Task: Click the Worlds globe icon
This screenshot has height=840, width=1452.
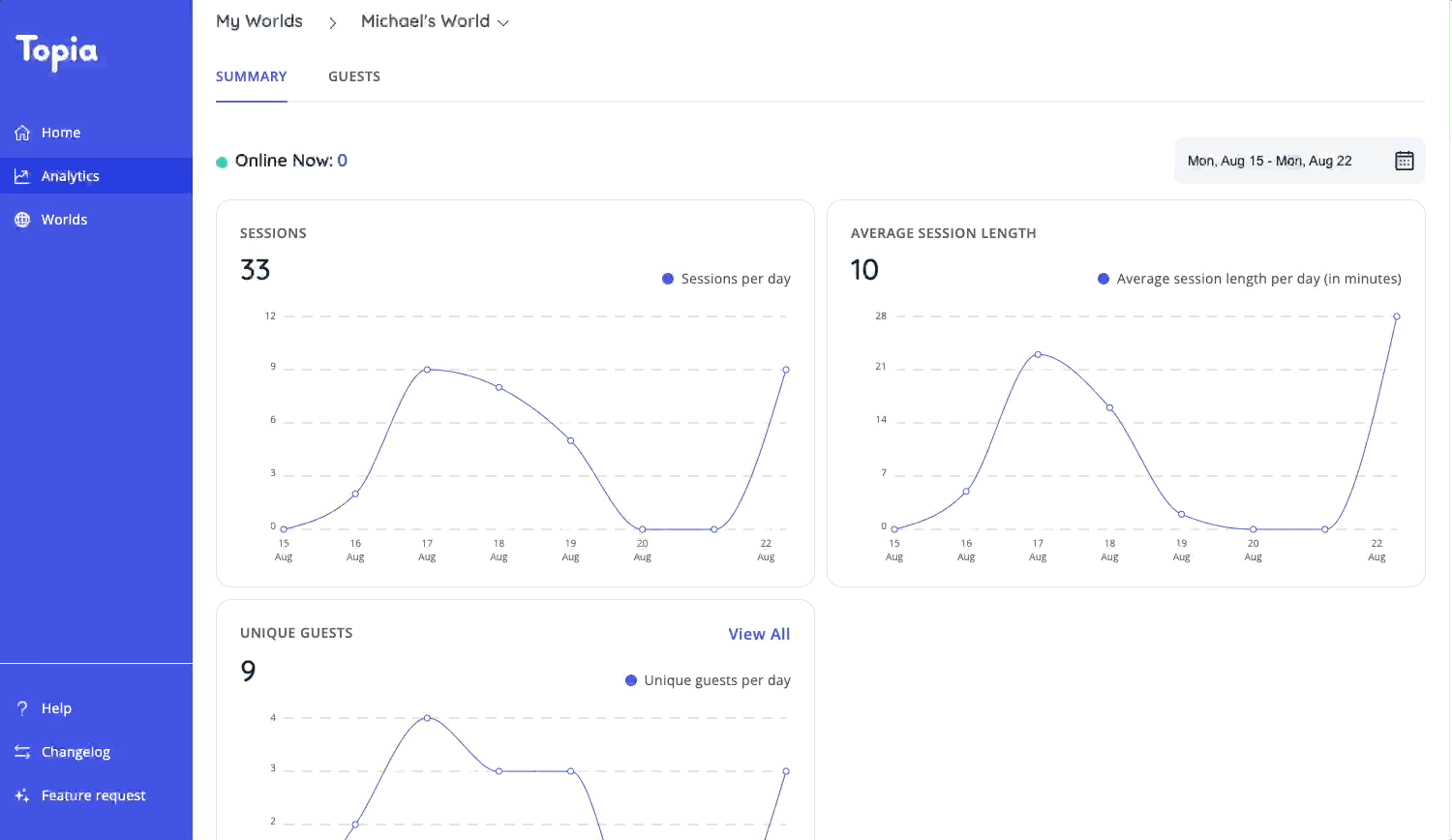Action: click(22, 220)
